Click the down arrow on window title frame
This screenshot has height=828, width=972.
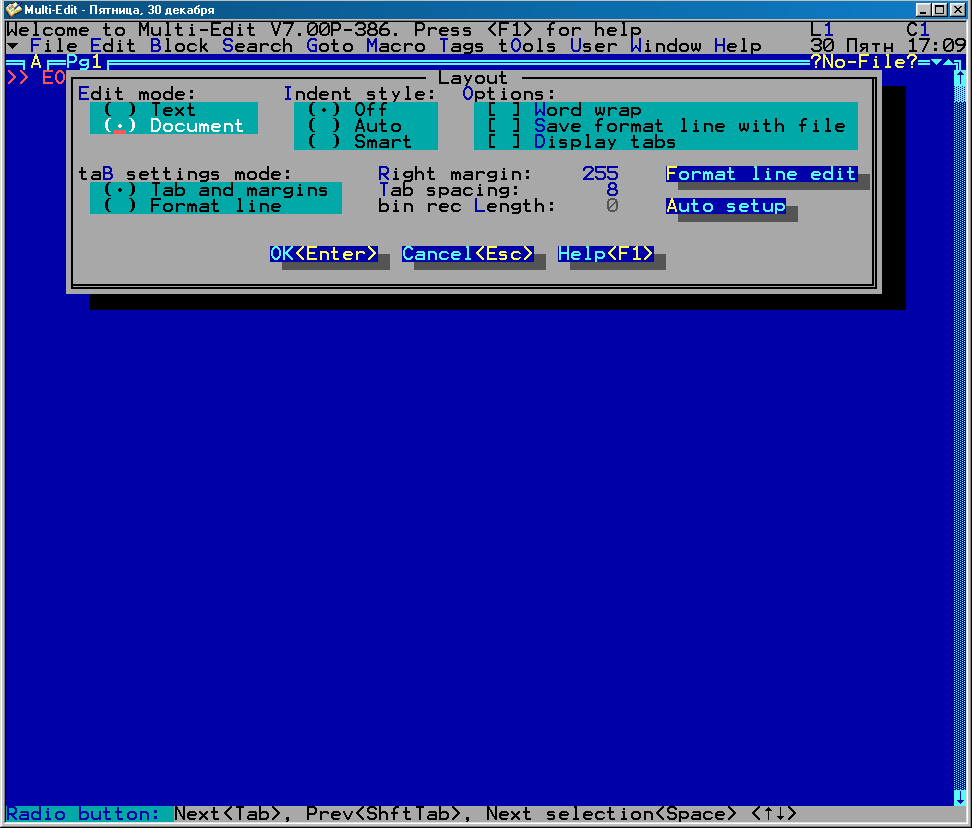pos(937,62)
